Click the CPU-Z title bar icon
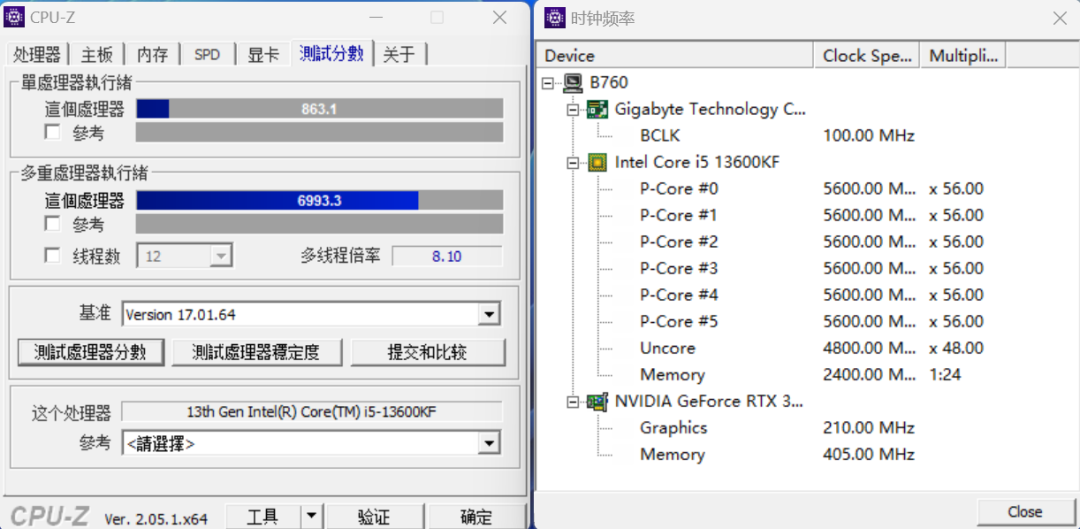The width and height of the screenshot is (1080, 529). [14, 17]
